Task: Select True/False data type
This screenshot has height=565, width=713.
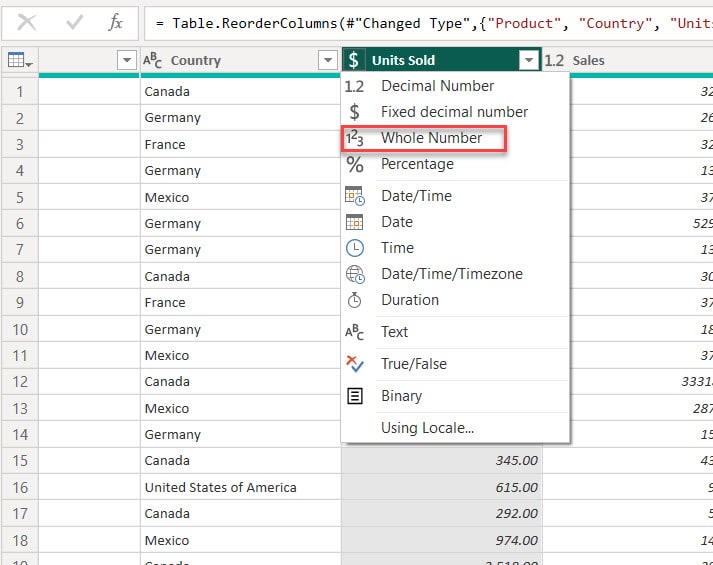Action: point(455,364)
